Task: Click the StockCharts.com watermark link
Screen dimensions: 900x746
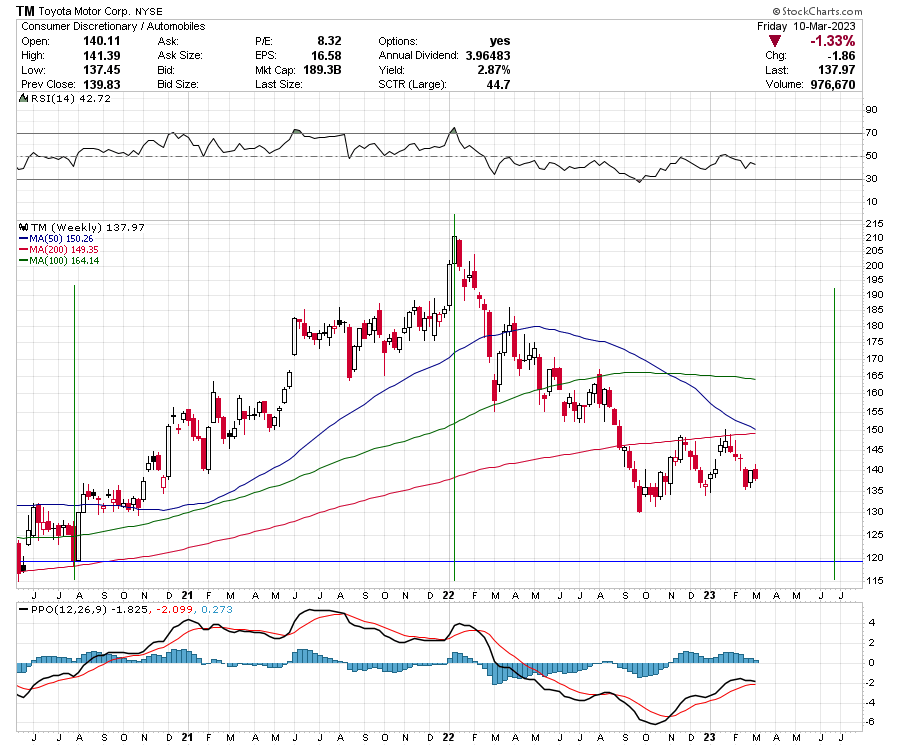Action: point(817,11)
